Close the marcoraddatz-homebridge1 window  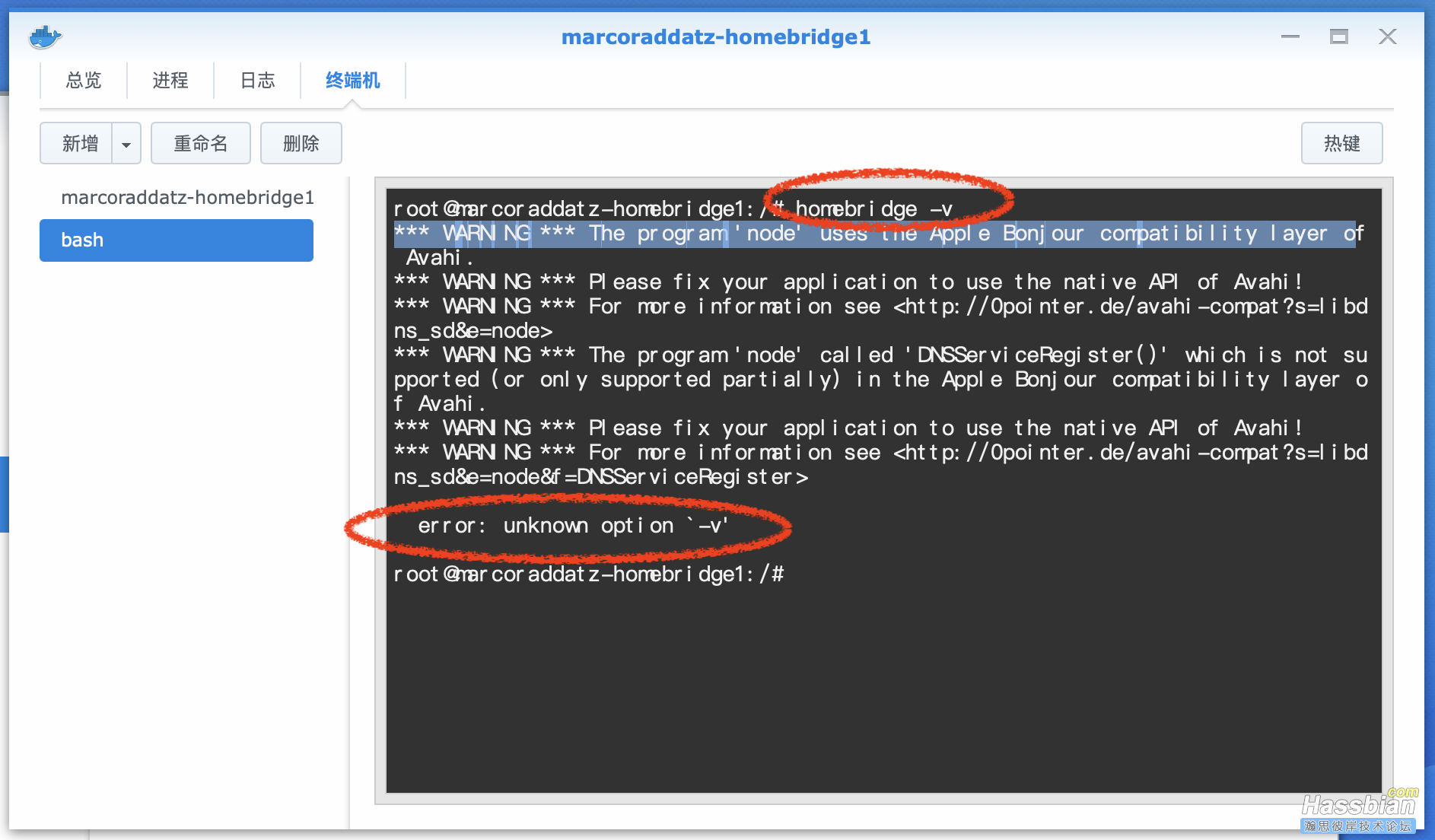tap(1388, 37)
